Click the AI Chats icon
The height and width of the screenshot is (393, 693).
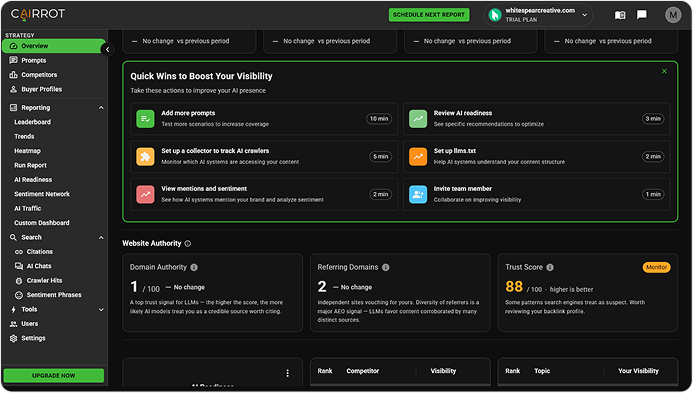(19, 266)
